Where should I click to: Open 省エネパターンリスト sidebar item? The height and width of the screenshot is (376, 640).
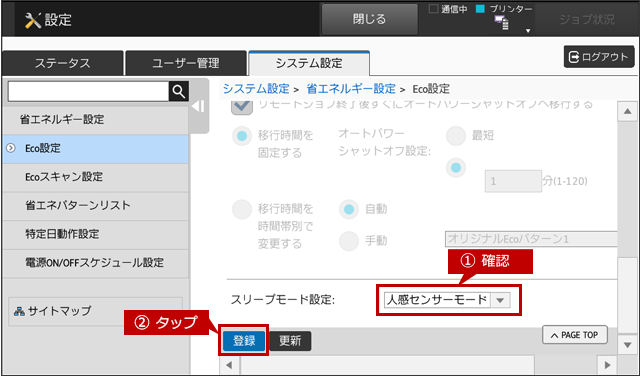pyautogui.click(x=96, y=205)
